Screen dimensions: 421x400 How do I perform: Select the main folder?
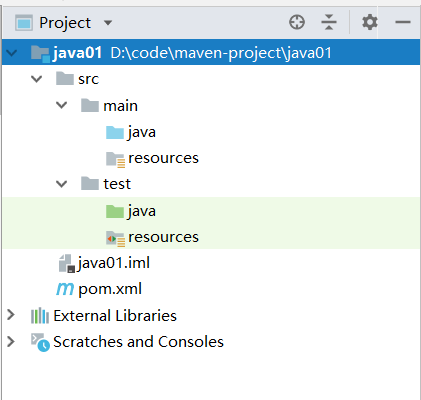[120, 106]
